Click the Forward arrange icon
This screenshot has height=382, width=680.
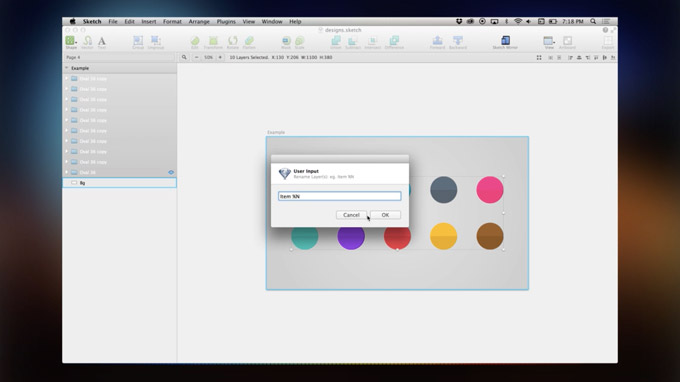coord(437,42)
